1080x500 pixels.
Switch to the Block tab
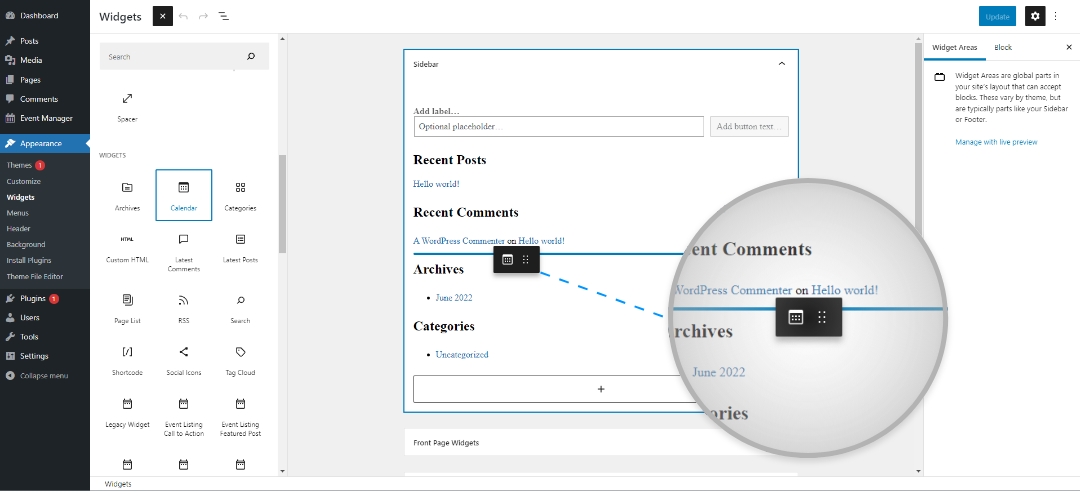1002,47
